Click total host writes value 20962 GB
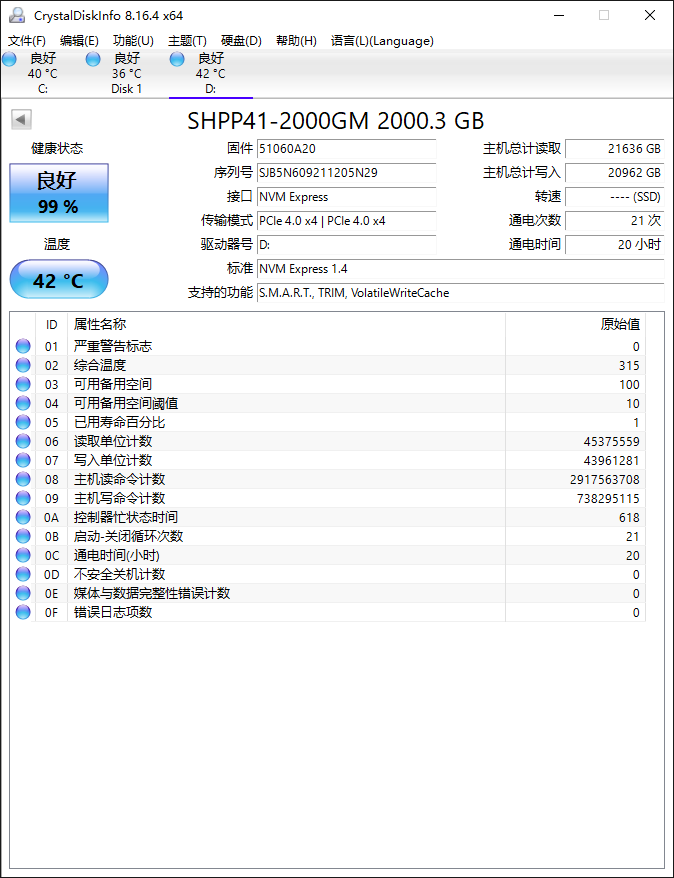Screen dimensions: 674x878 coord(615,173)
